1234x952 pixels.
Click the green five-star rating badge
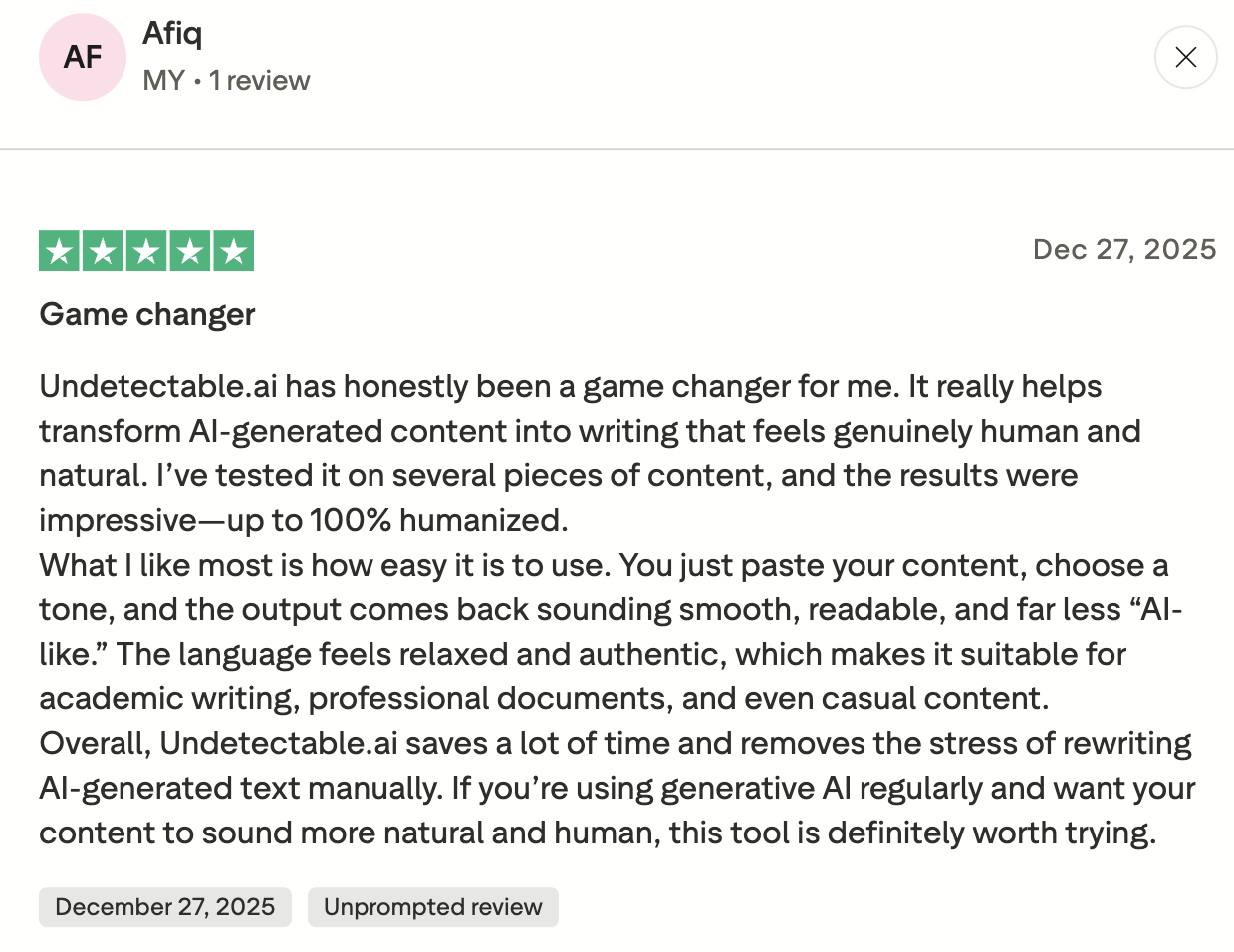146,250
